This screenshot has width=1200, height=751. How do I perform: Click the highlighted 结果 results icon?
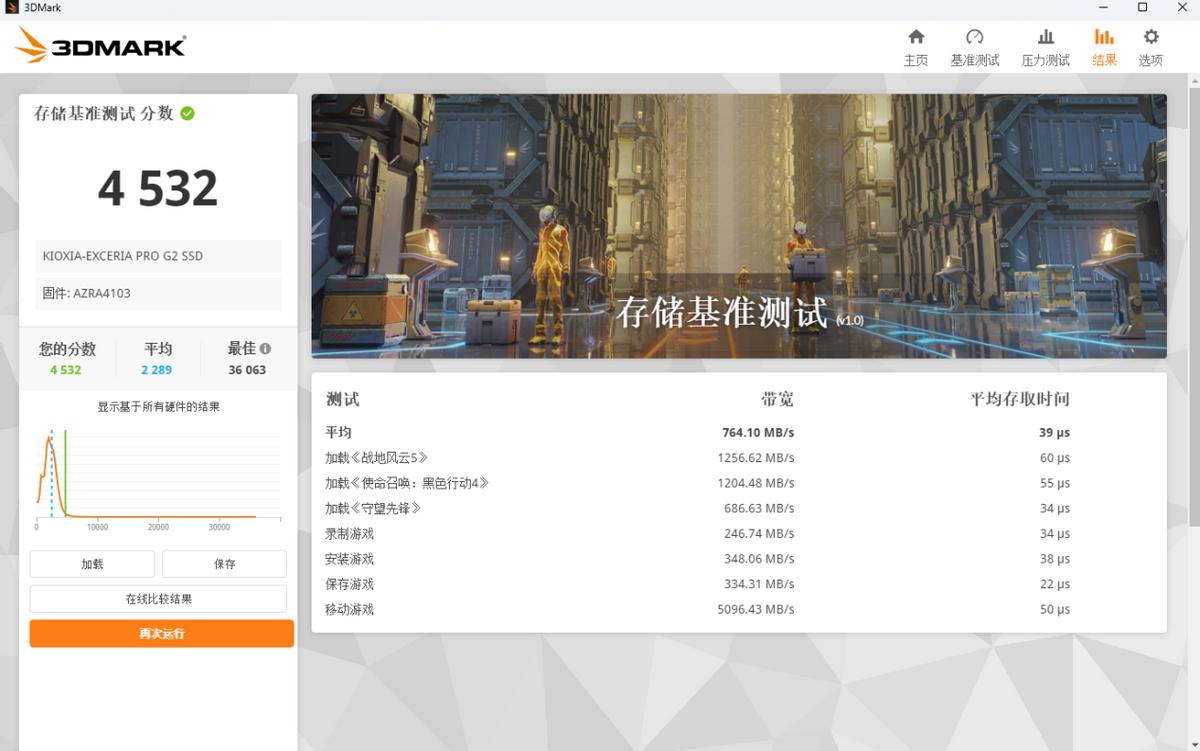tap(1104, 45)
